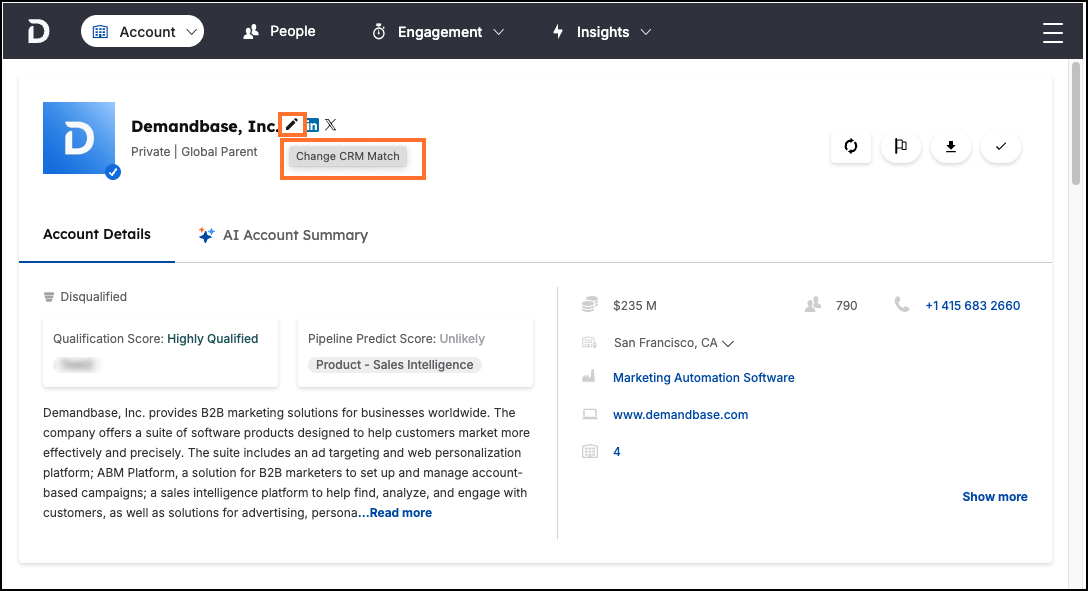Viewport: 1088px width, 591px height.
Task: Click the Product - Sales Intelligence tag
Action: coord(394,365)
